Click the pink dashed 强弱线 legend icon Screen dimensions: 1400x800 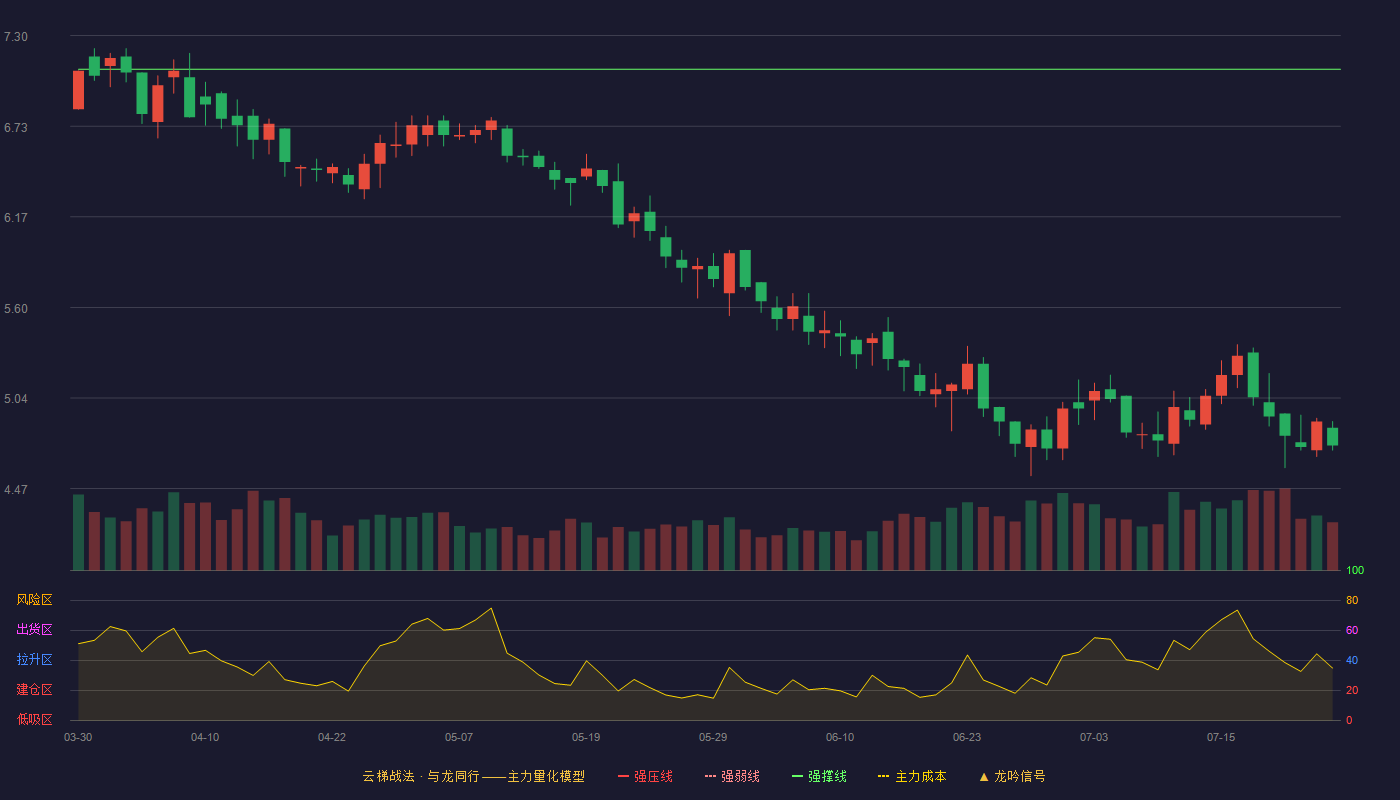coord(710,776)
